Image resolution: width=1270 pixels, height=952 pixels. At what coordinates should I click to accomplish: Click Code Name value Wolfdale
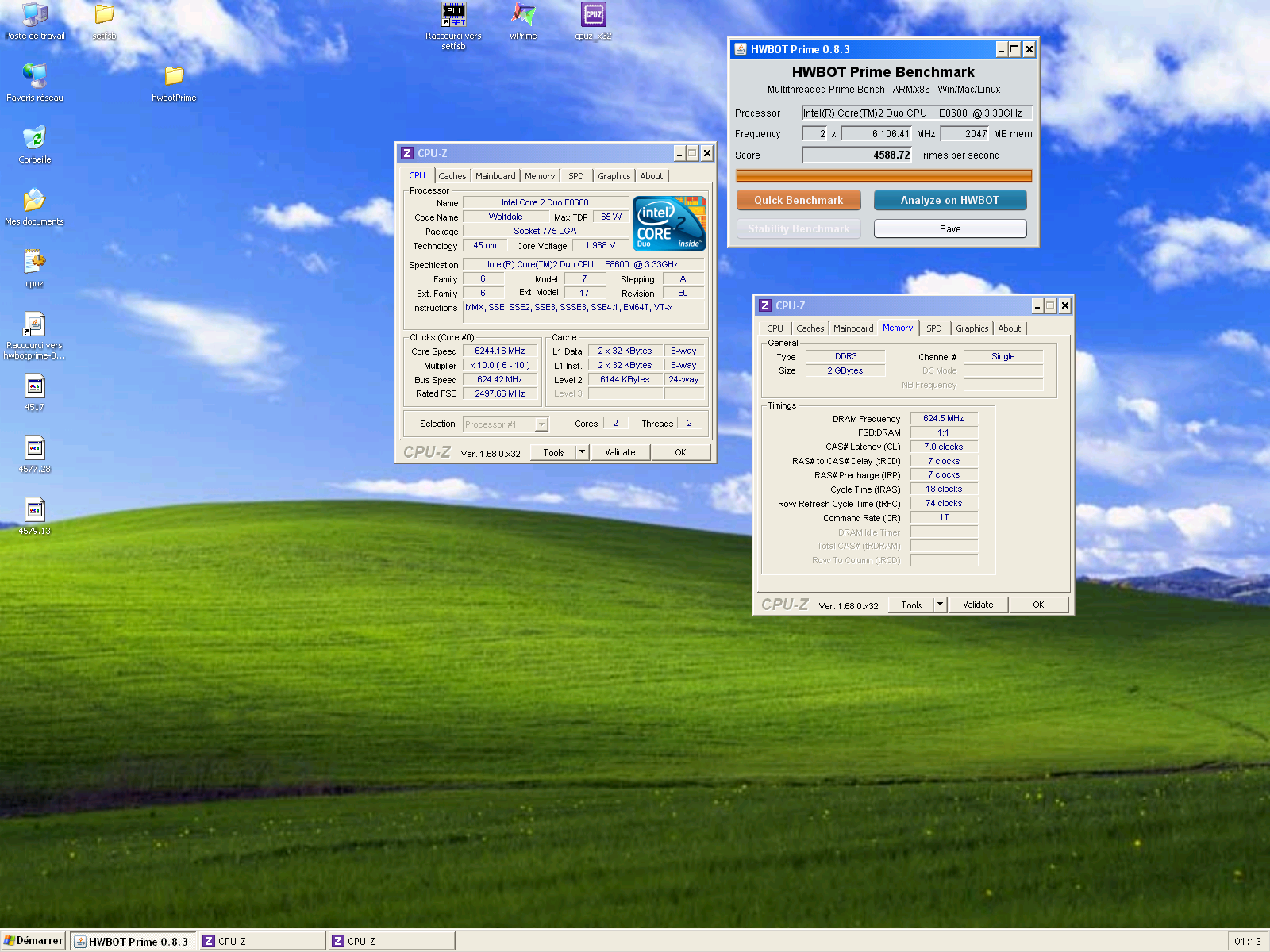click(506, 217)
